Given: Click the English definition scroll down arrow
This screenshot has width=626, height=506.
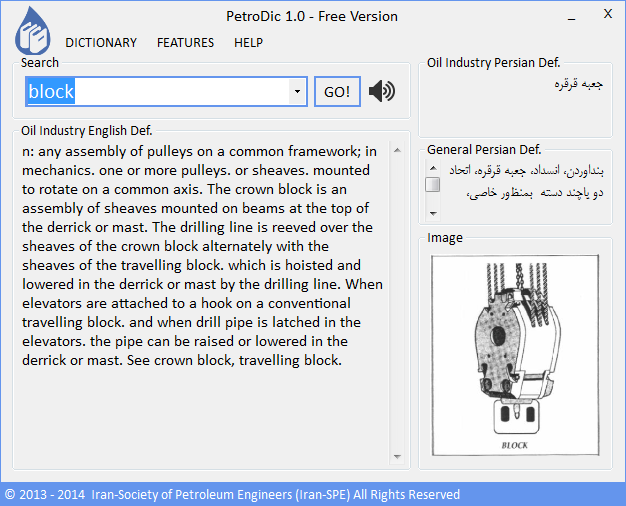Looking at the screenshot, I should (x=397, y=456).
